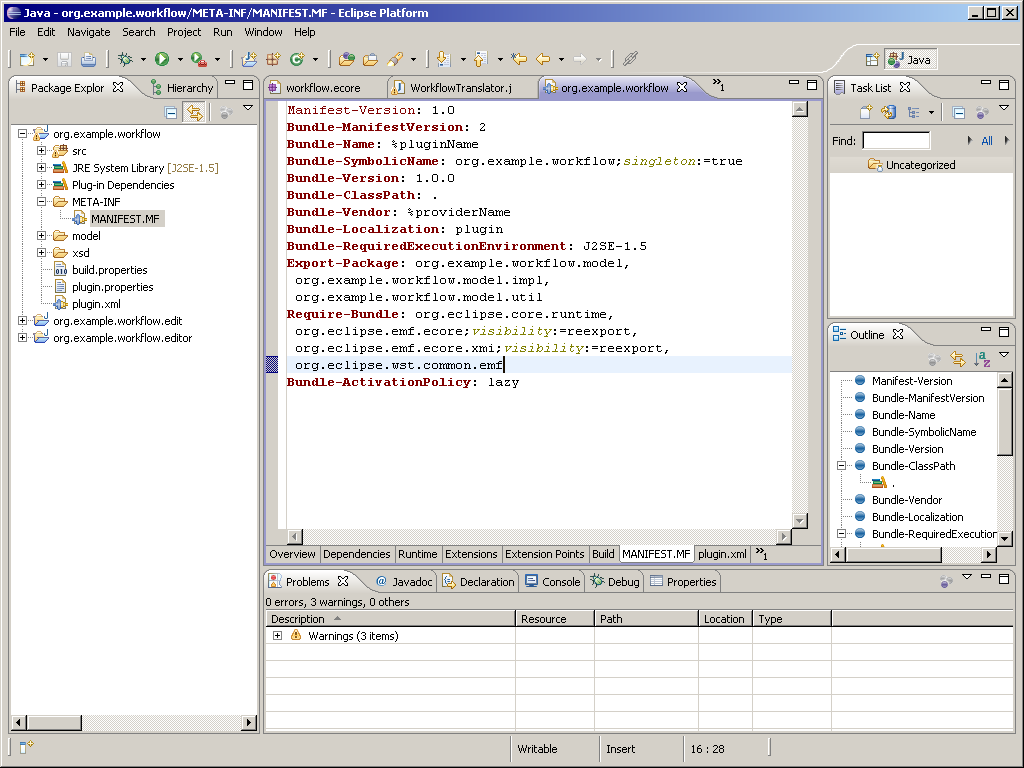The width and height of the screenshot is (1024, 768).
Task: Collapse the Bundle-ClassPath node in Outline
Action: click(842, 466)
